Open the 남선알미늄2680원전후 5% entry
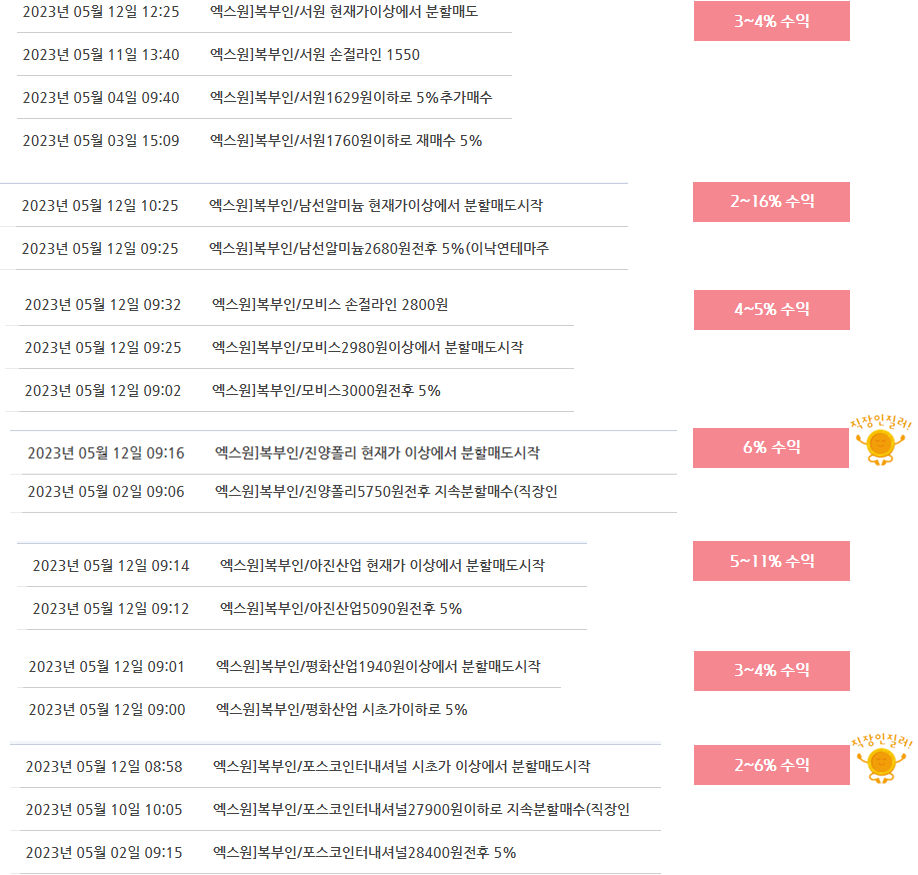The image size is (918, 875). [379, 248]
